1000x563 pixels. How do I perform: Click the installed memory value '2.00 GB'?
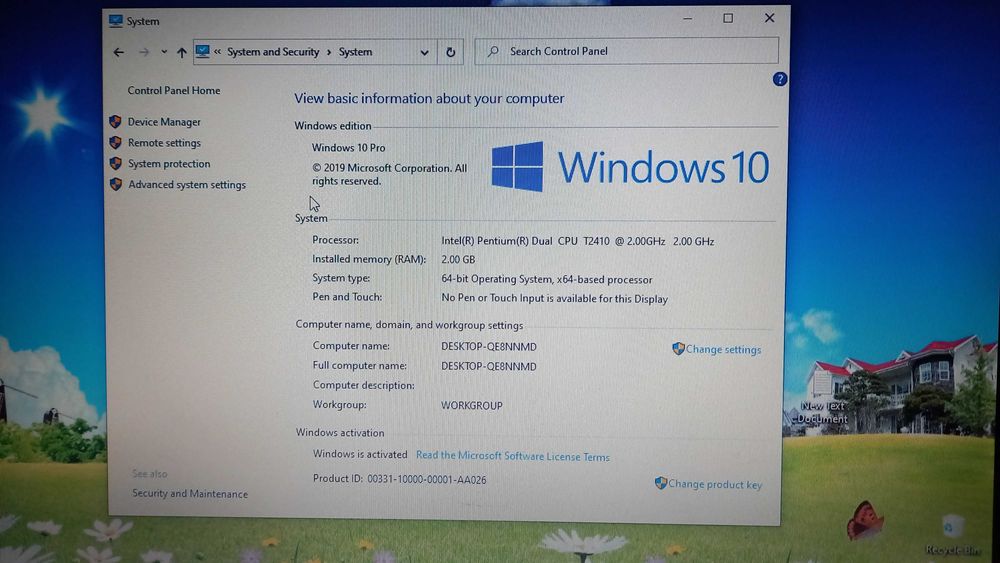(x=458, y=260)
